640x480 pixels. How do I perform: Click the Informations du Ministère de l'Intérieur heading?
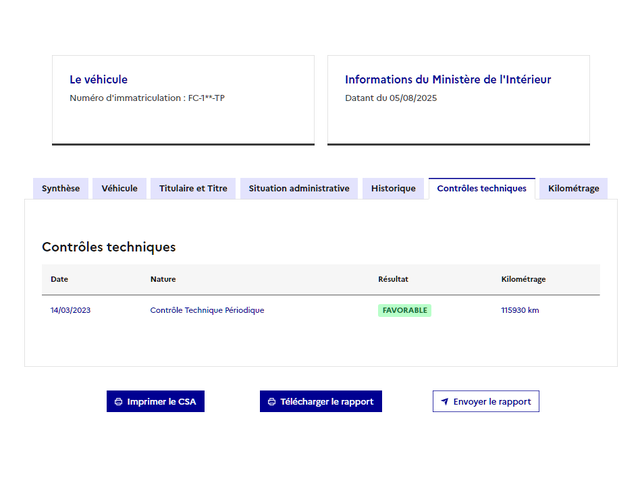click(x=448, y=79)
